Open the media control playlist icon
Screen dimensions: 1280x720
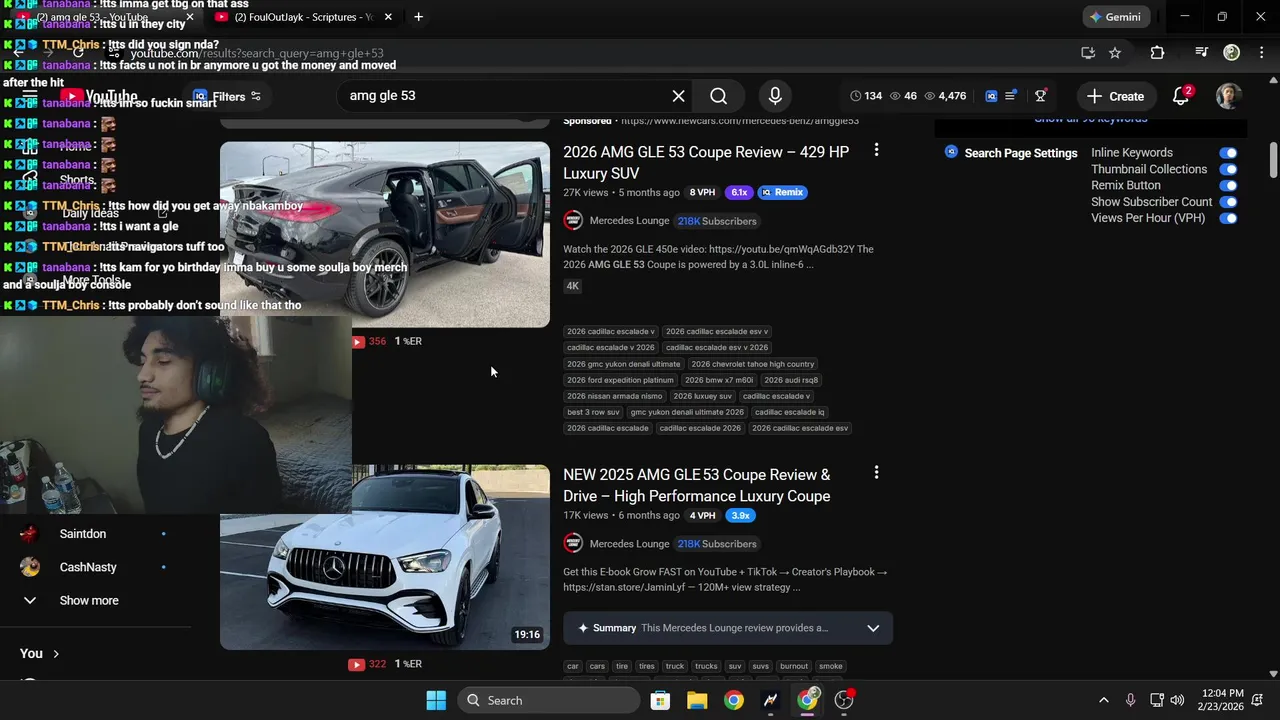tap(1202, 53)
